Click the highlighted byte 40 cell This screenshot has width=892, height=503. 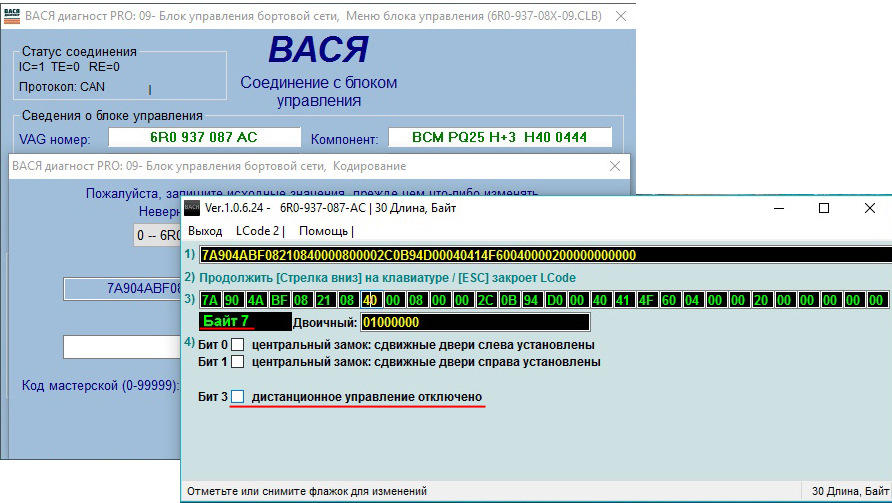370,300
